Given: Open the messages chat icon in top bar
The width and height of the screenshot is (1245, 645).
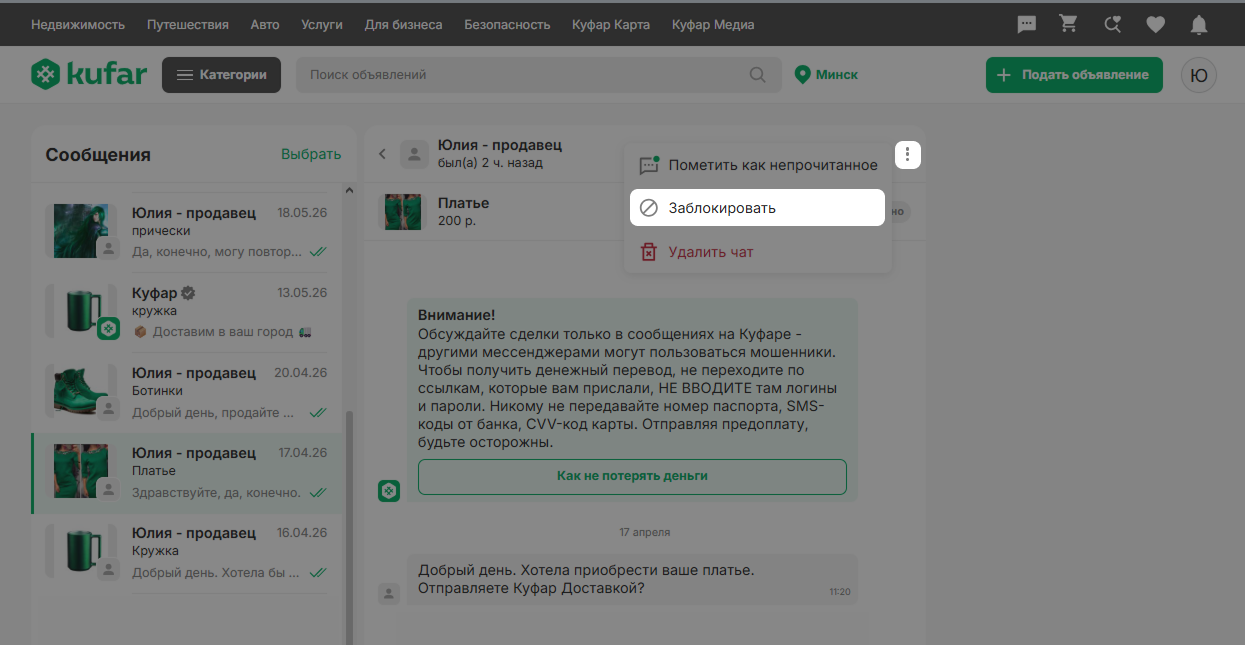Looking at the screenshot, I should coord(1026,25).
